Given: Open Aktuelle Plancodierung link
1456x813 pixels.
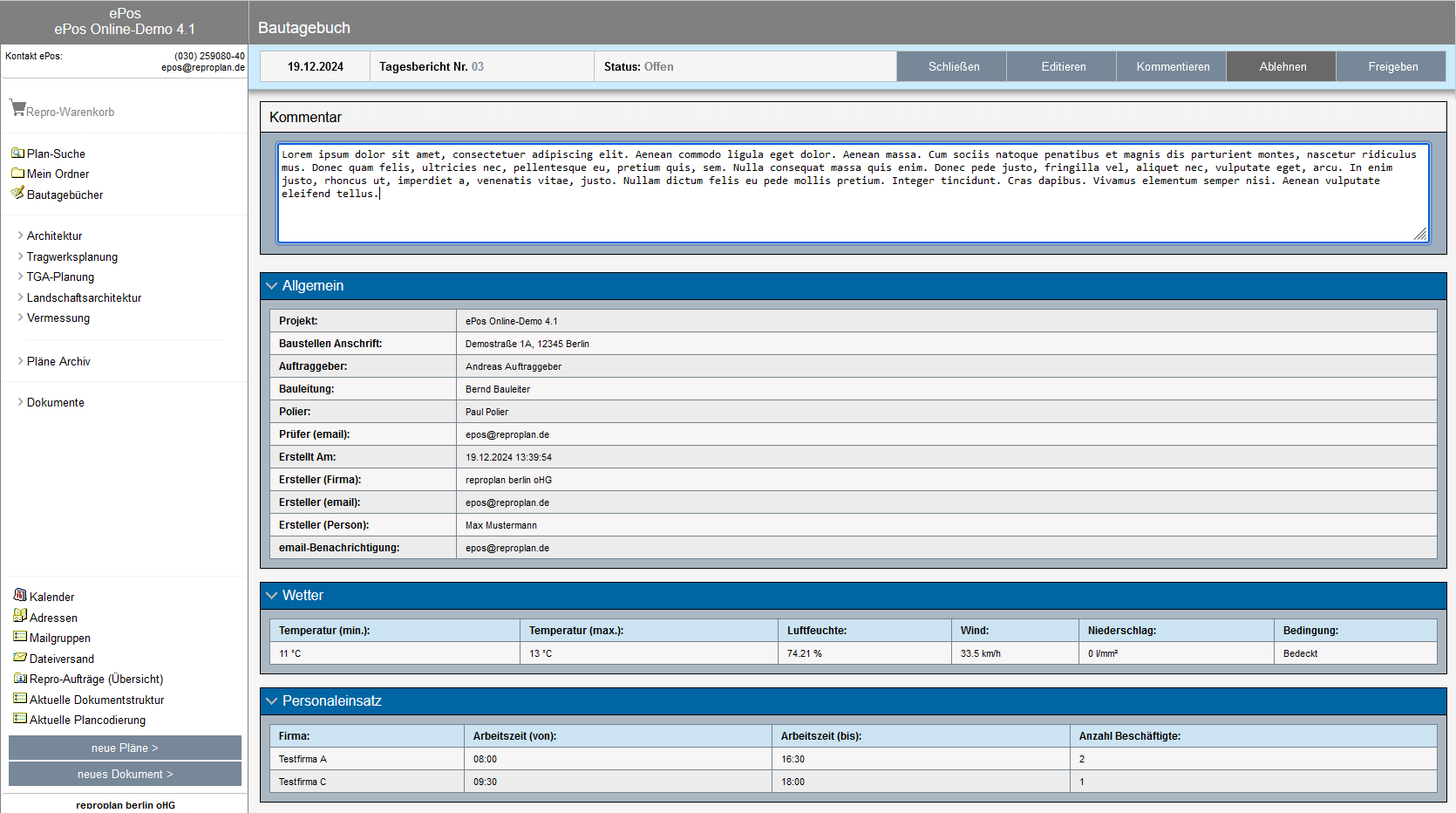Looking at the screenshot, I should tap(87, 720).
